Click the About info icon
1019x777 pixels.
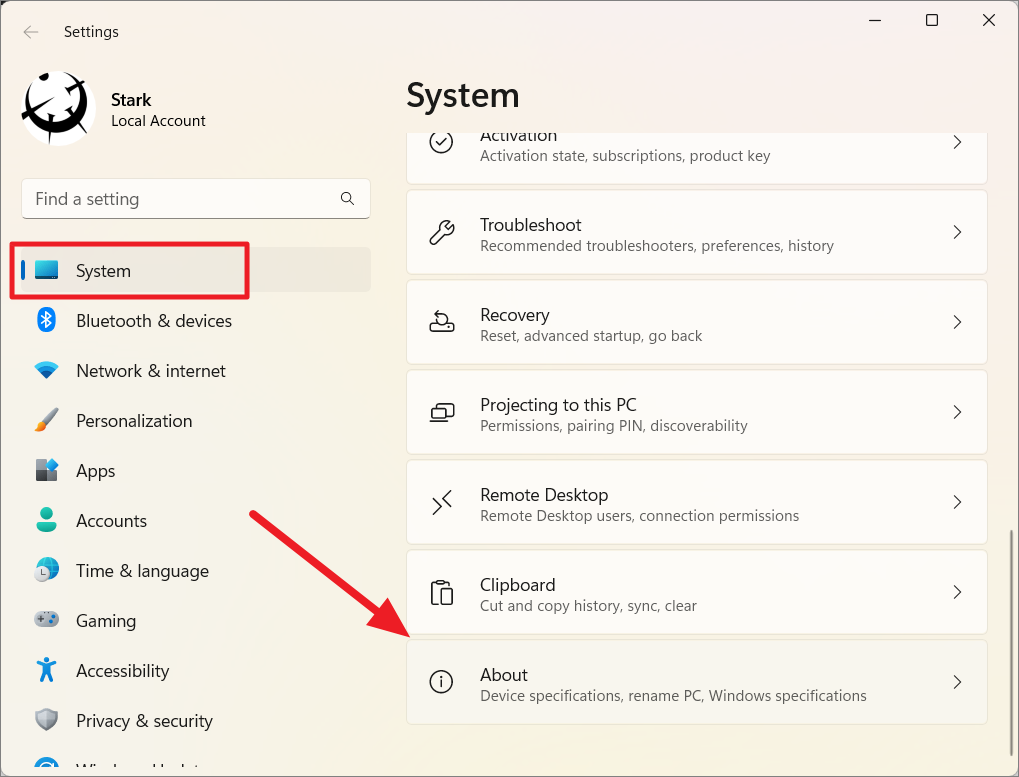[441, 682]
